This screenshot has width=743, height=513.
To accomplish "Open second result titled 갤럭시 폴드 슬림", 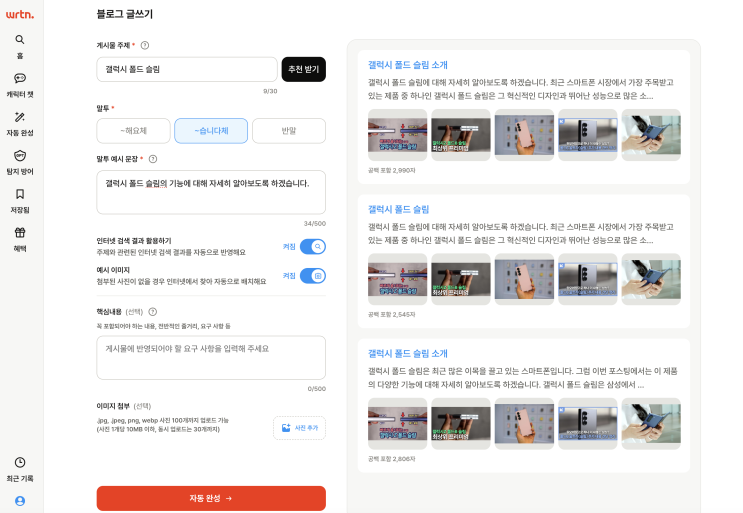I will 398,209.
